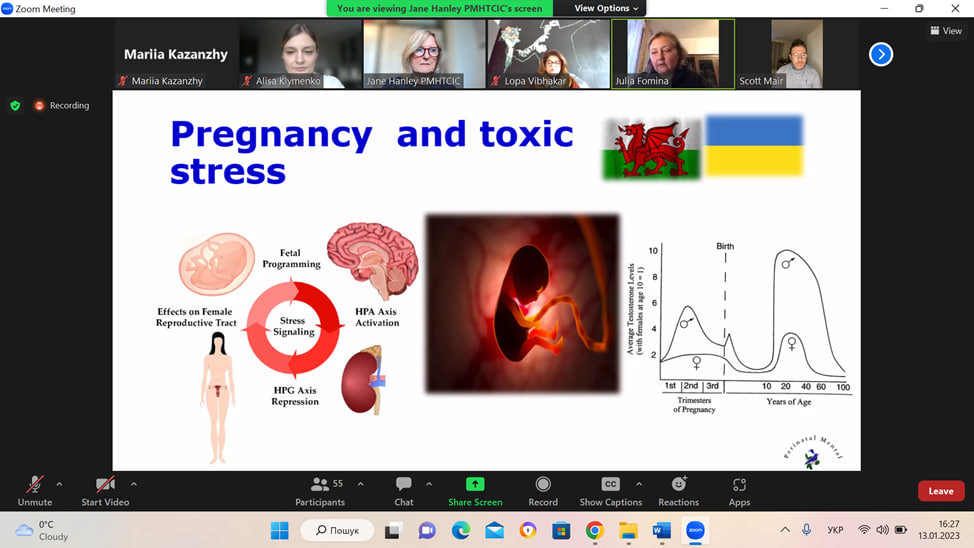Click the red Leave button

pos(941,491)
